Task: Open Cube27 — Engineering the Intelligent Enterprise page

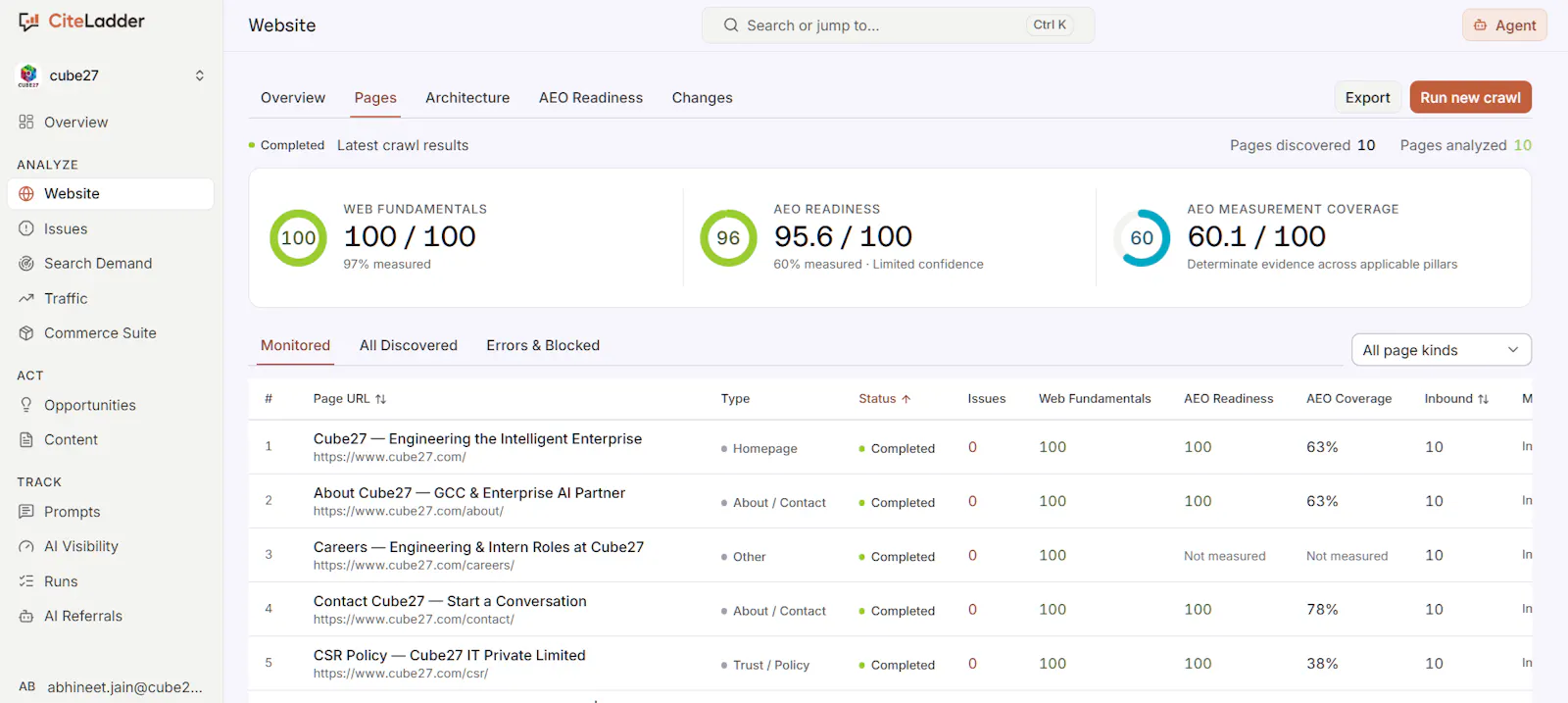Action: [477, 439]
